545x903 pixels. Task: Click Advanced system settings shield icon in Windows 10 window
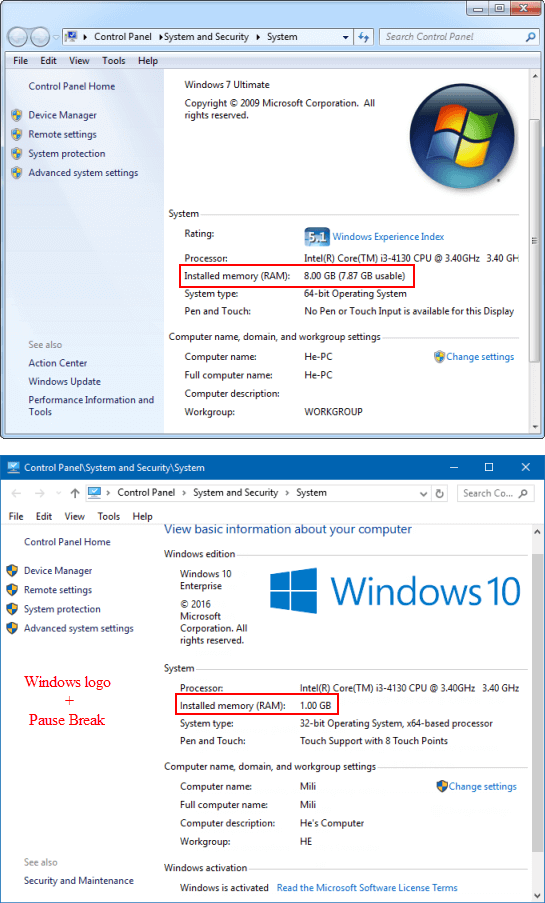pos(12,628)
